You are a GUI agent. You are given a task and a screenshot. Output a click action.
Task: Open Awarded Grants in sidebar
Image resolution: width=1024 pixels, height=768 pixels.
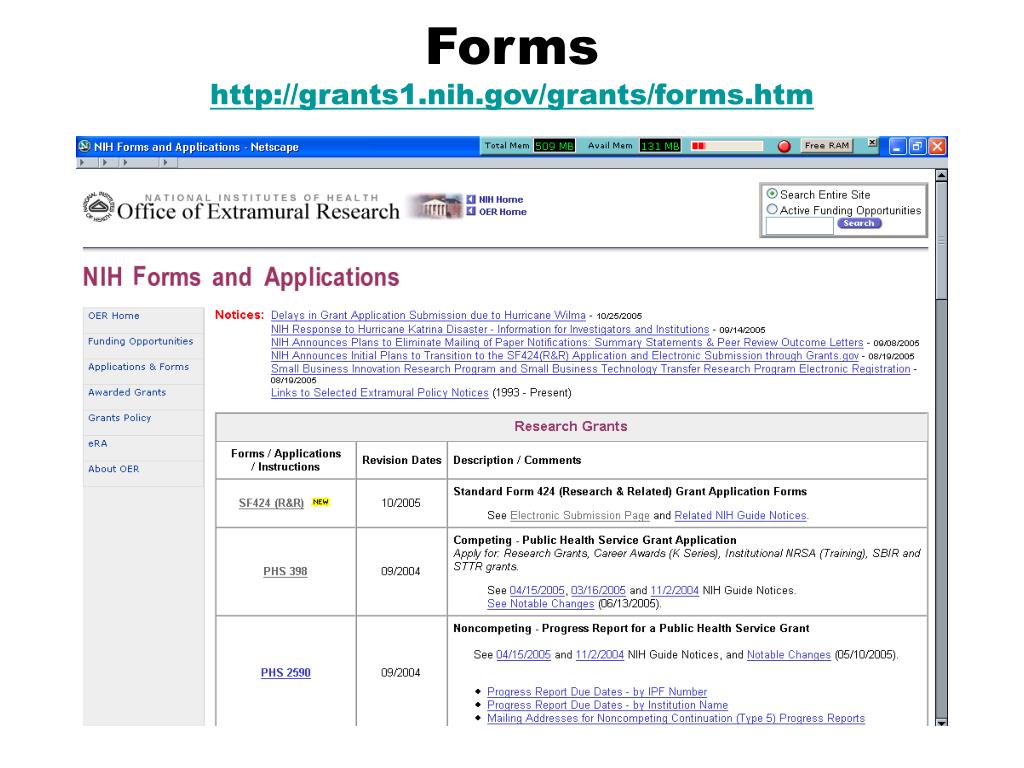(x=127, y=392)
